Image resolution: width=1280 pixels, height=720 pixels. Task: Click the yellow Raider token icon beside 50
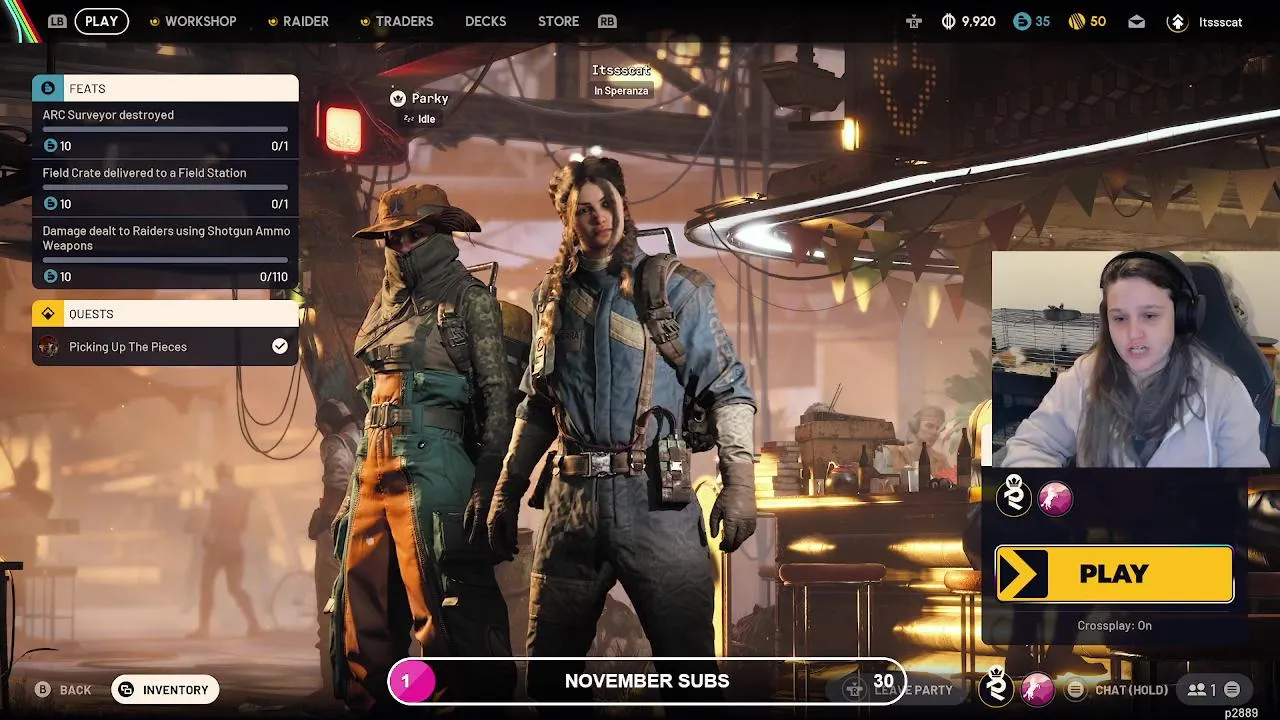[x=1077, y=21]
